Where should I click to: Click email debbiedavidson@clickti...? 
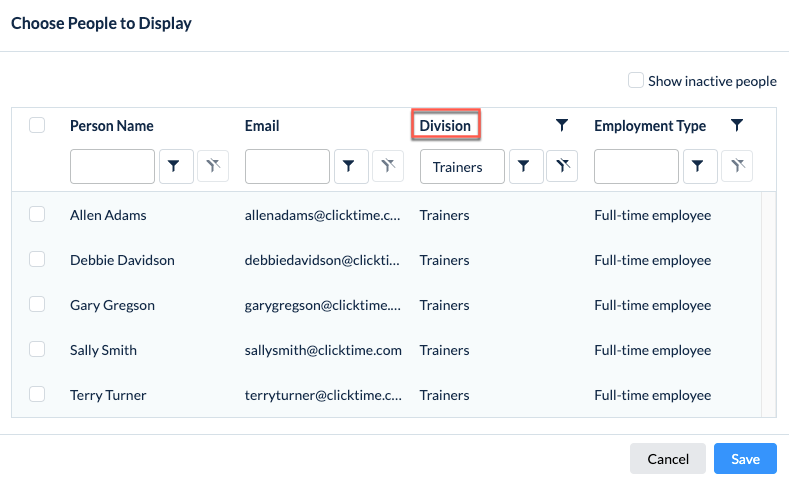[x=322, y=260]
